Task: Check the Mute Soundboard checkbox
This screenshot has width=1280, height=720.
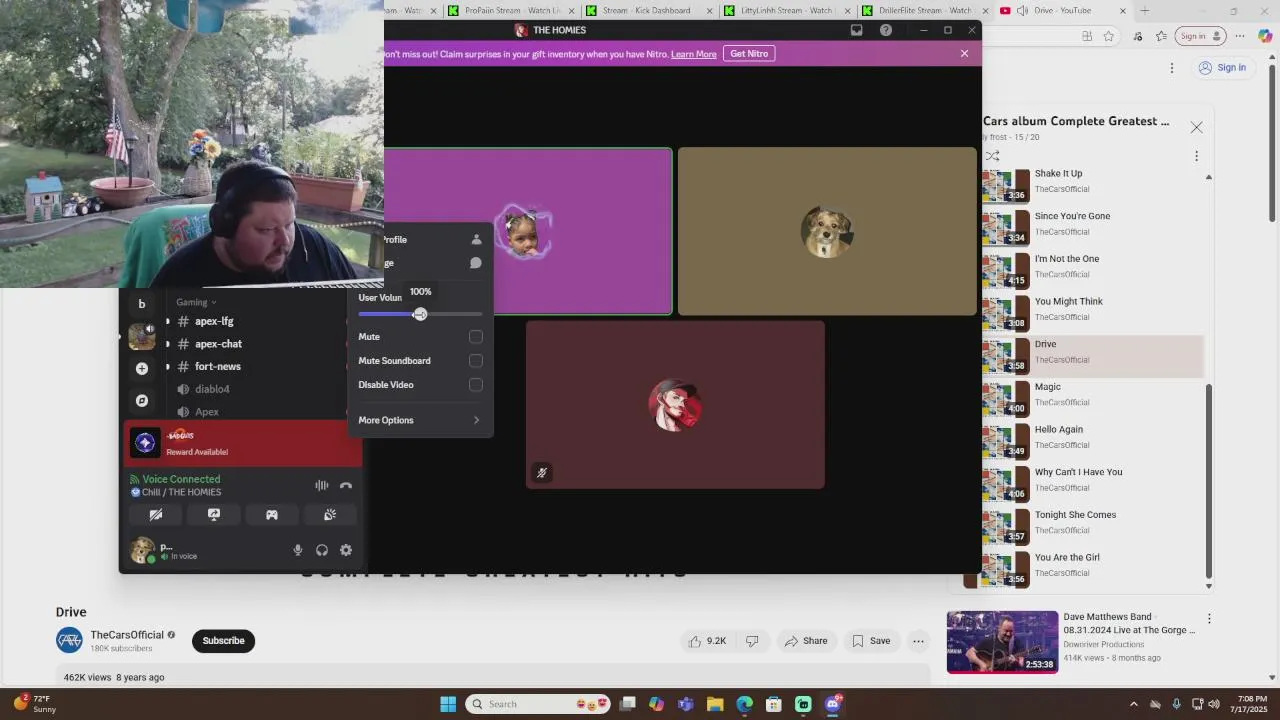Action: pos(476,361)
